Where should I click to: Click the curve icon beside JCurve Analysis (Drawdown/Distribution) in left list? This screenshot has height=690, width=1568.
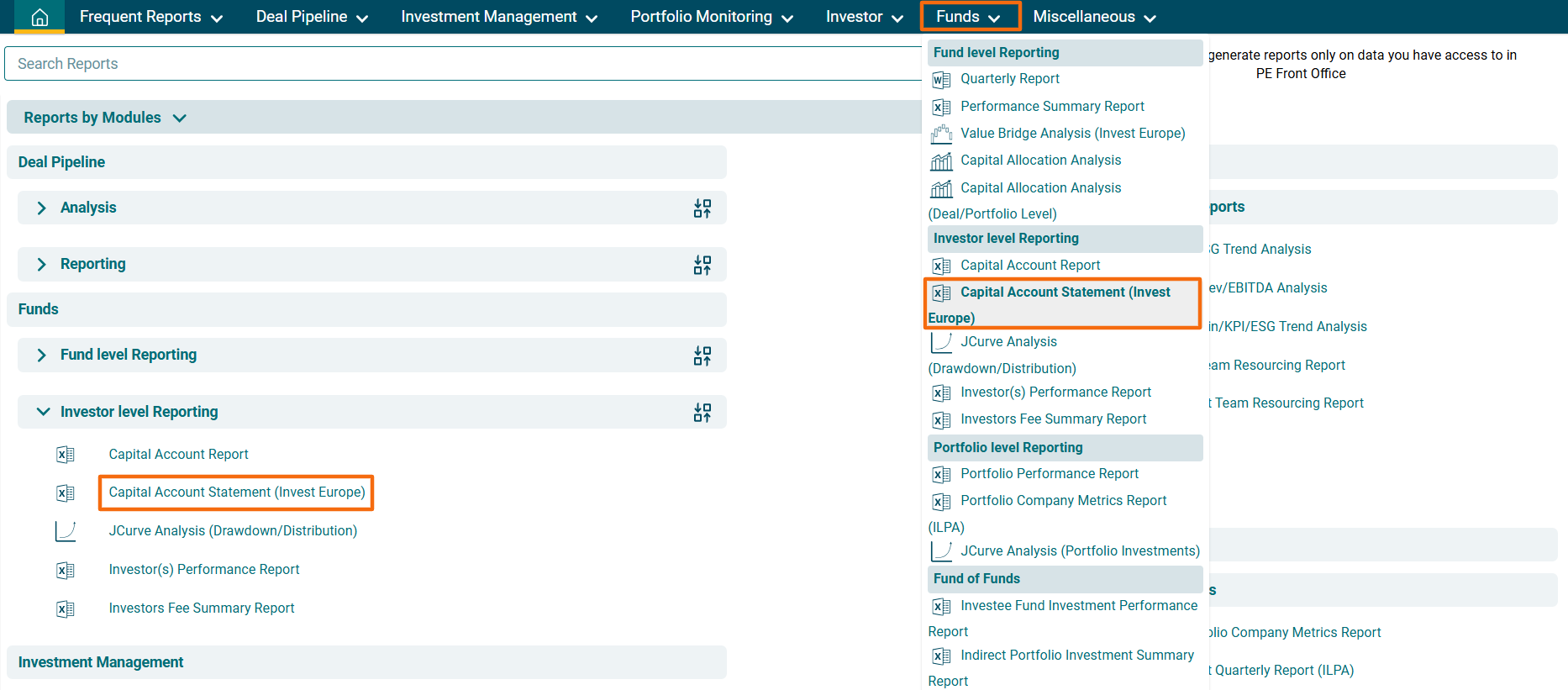66,531
